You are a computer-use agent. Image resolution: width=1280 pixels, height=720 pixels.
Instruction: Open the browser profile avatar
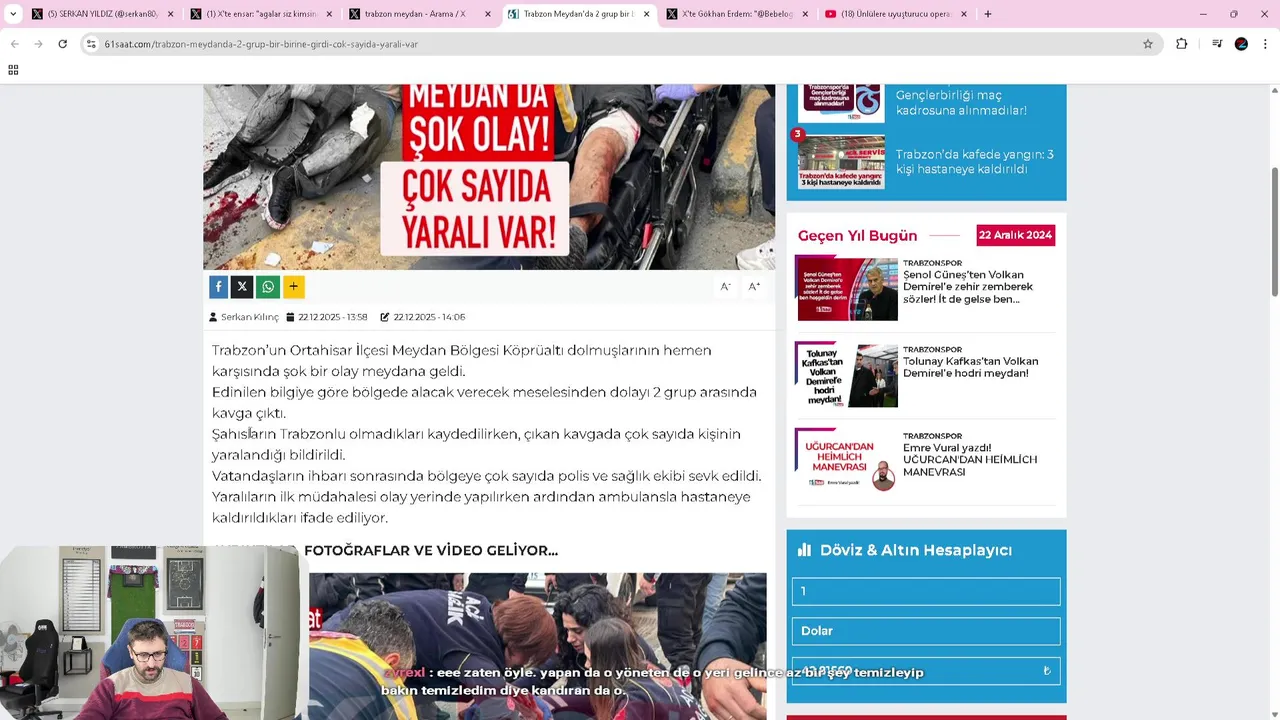click(1241, 44)
